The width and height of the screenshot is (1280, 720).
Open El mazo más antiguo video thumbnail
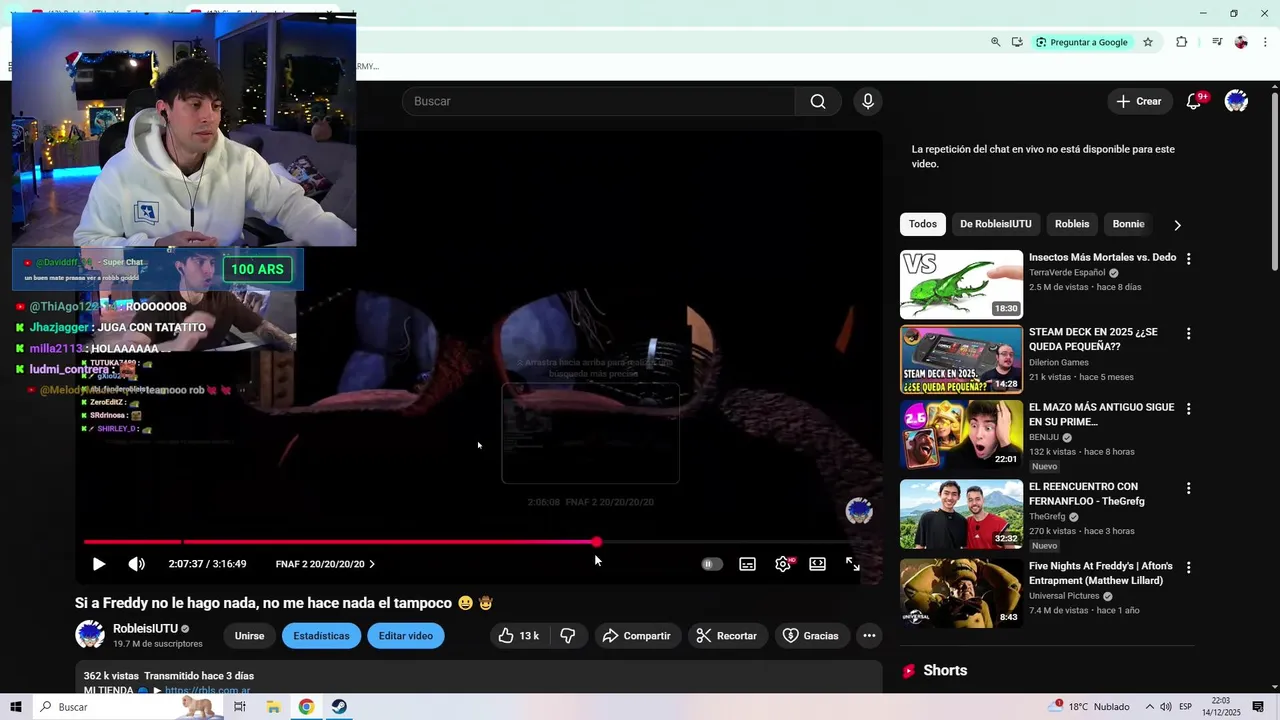point(961,434)
